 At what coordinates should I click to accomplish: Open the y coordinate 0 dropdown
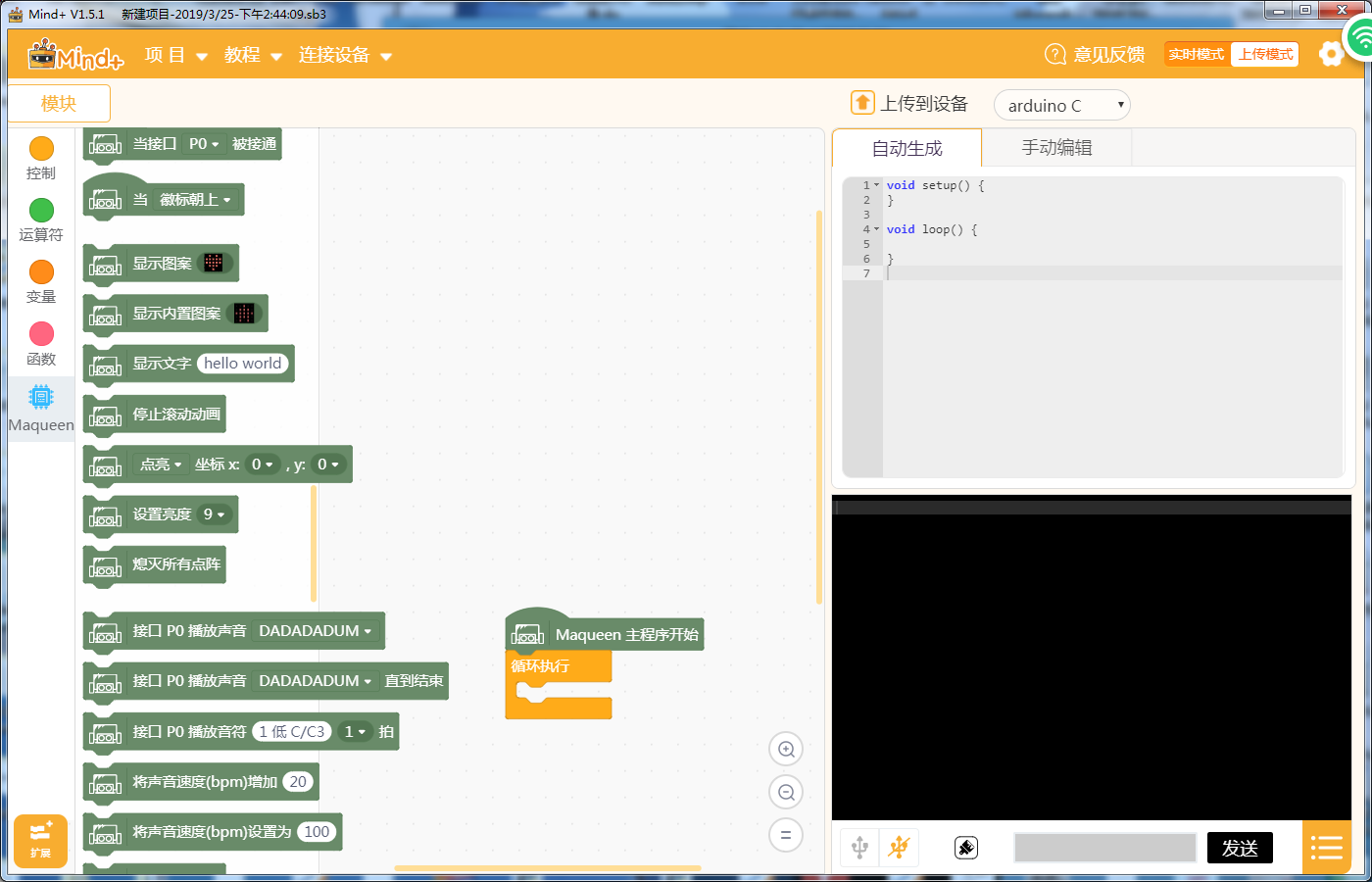[x=327, y=465]
